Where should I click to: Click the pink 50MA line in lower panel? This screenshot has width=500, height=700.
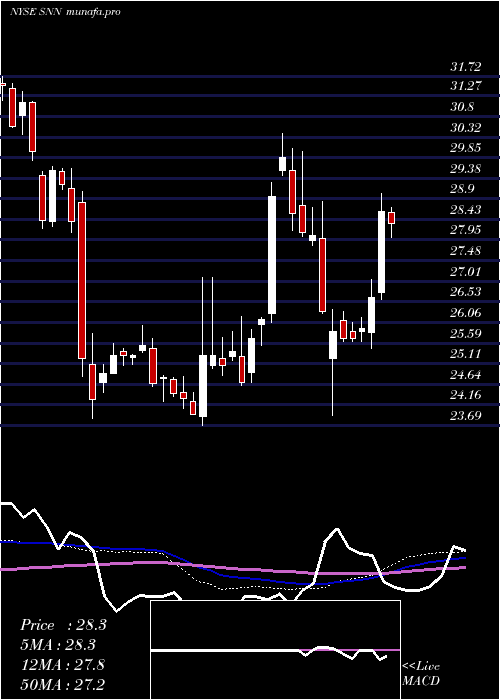click(232, 567)
